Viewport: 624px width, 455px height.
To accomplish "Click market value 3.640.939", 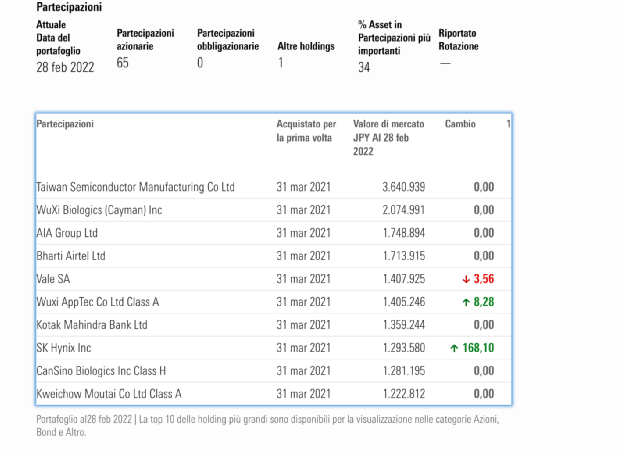I will [x=404, y=187].
